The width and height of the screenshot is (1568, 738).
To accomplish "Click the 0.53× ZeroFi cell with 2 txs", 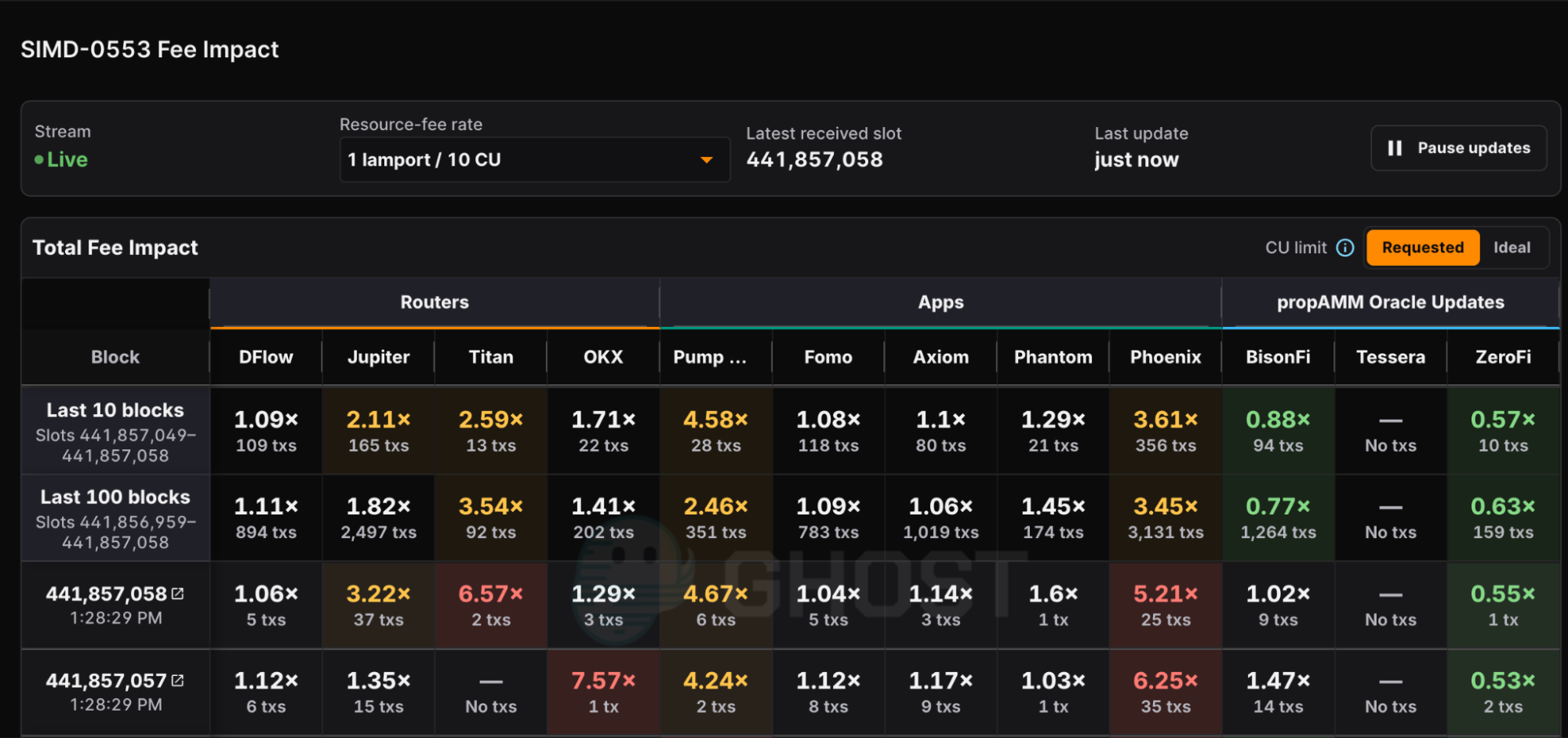I will pyautogui.click(x=1503, y=693).
